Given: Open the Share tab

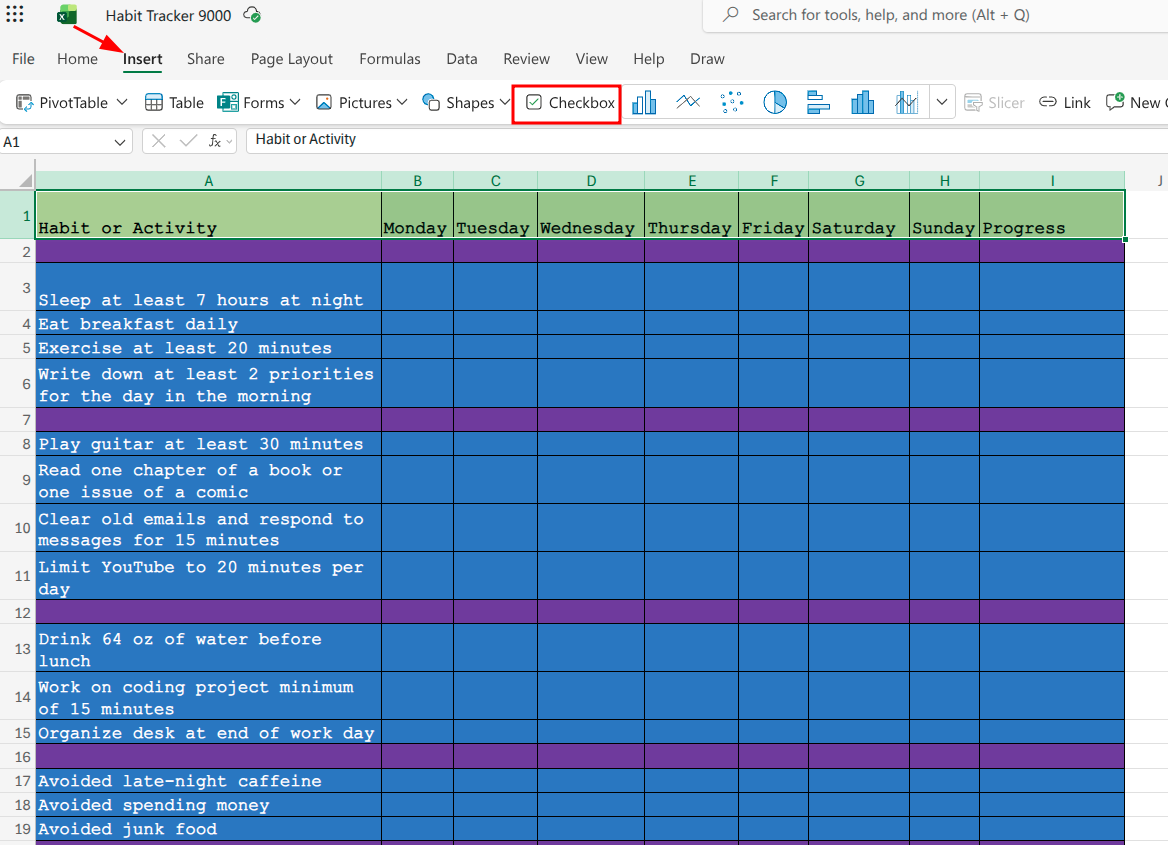Looking at the screenshot, I should [x=206, y=59].
